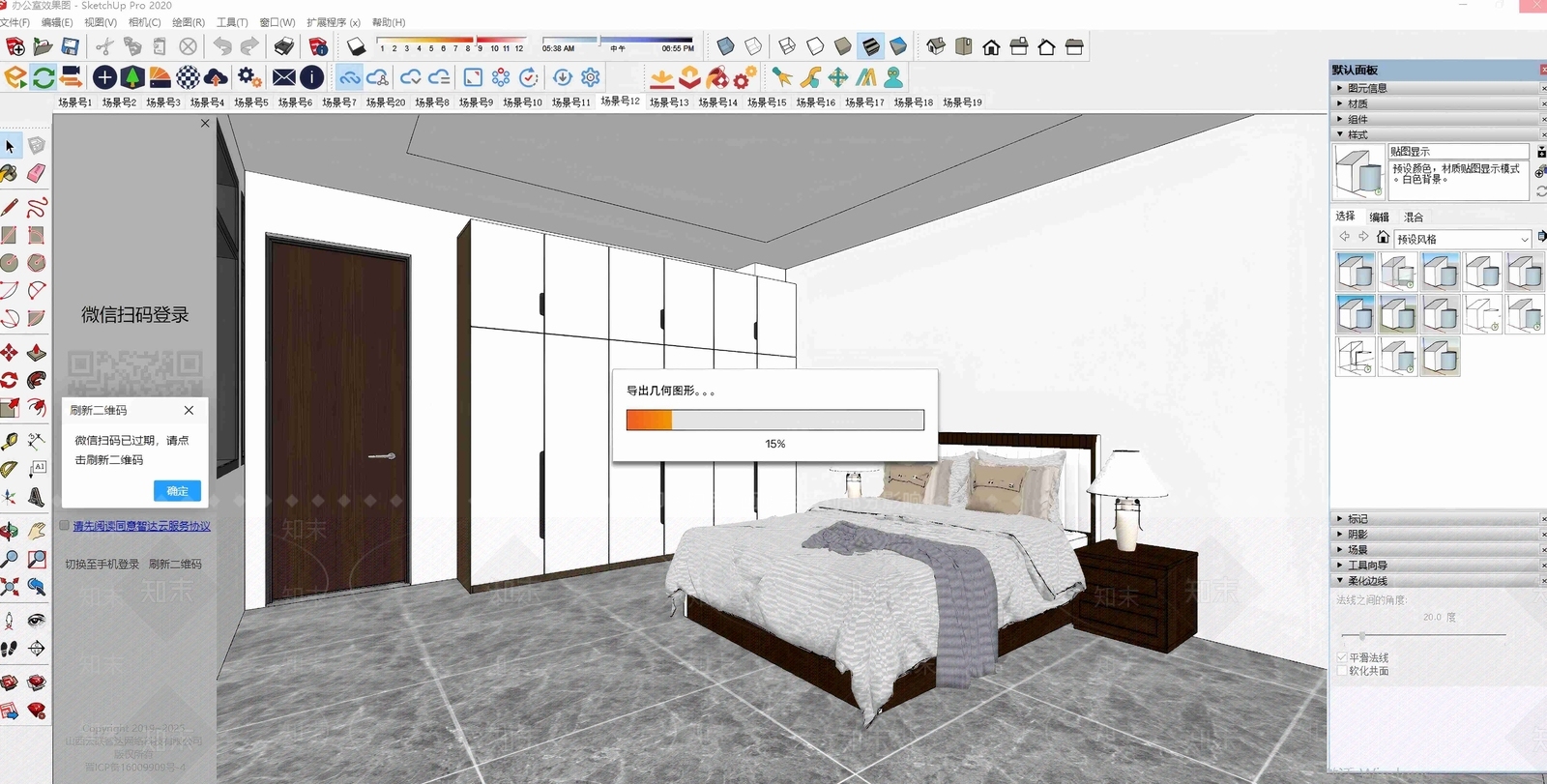1547x784 pixels.
Task: Choose the Line pencil tool
Action: pos(10,207)
